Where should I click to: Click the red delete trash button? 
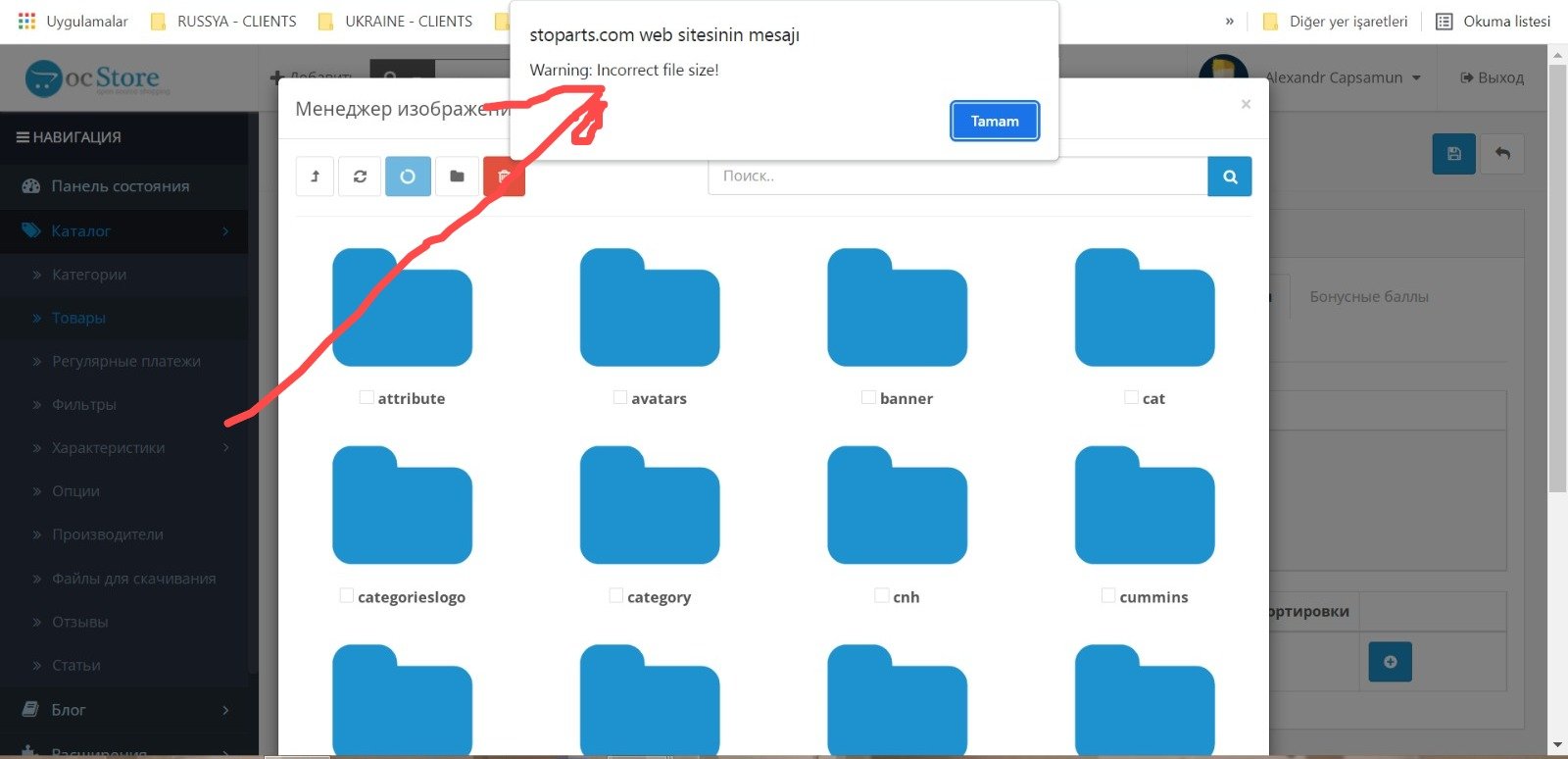504,177
